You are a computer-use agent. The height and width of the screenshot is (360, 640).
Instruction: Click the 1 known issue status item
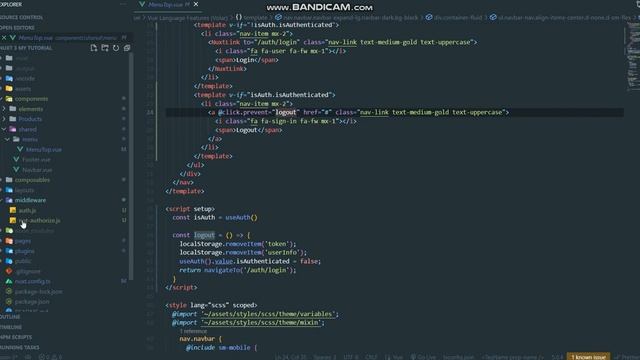point(588,357)
